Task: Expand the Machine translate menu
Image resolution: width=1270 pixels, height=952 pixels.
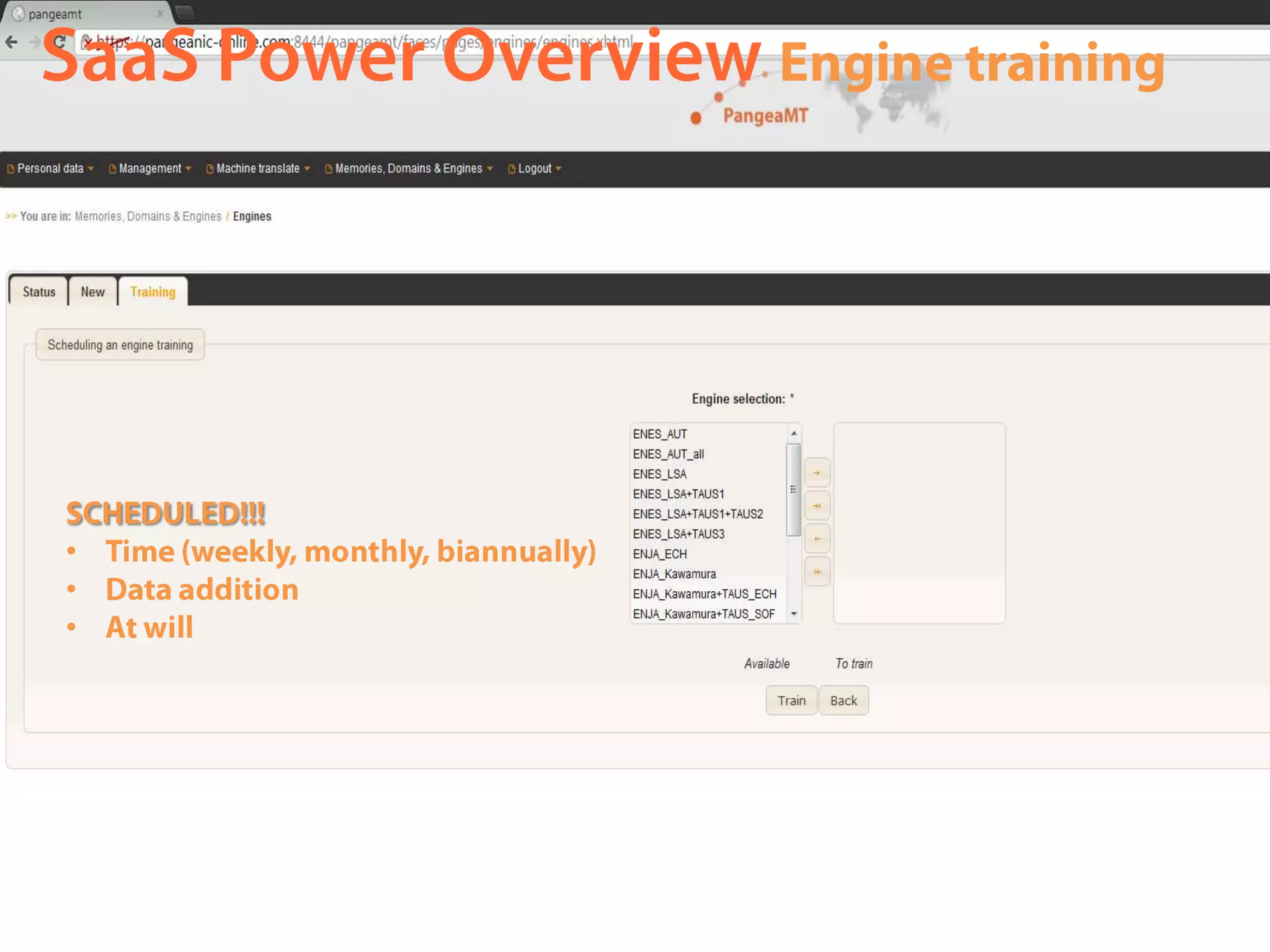Action: tap(258, 169)
